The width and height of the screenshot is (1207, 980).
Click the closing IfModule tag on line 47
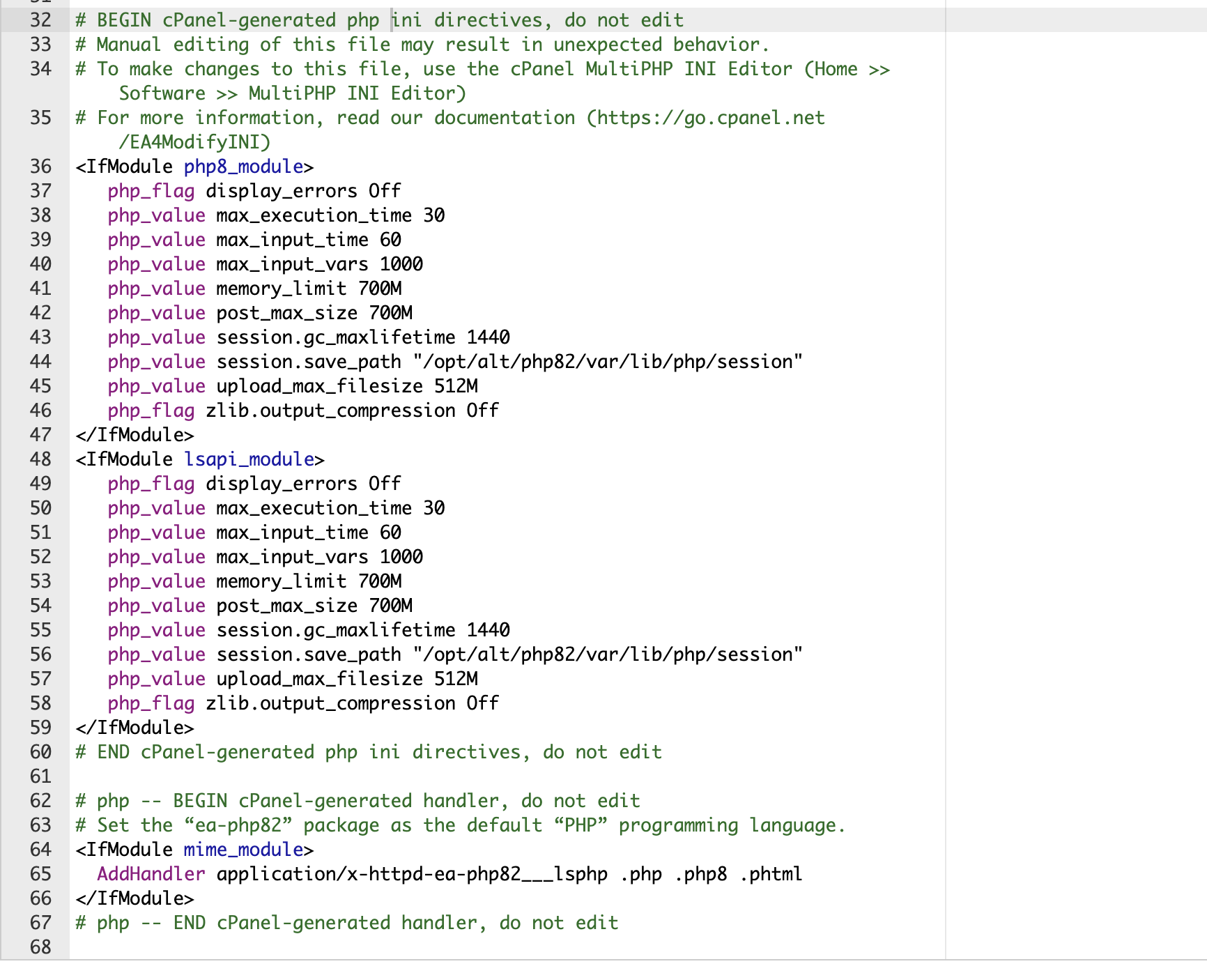(134, 435)
